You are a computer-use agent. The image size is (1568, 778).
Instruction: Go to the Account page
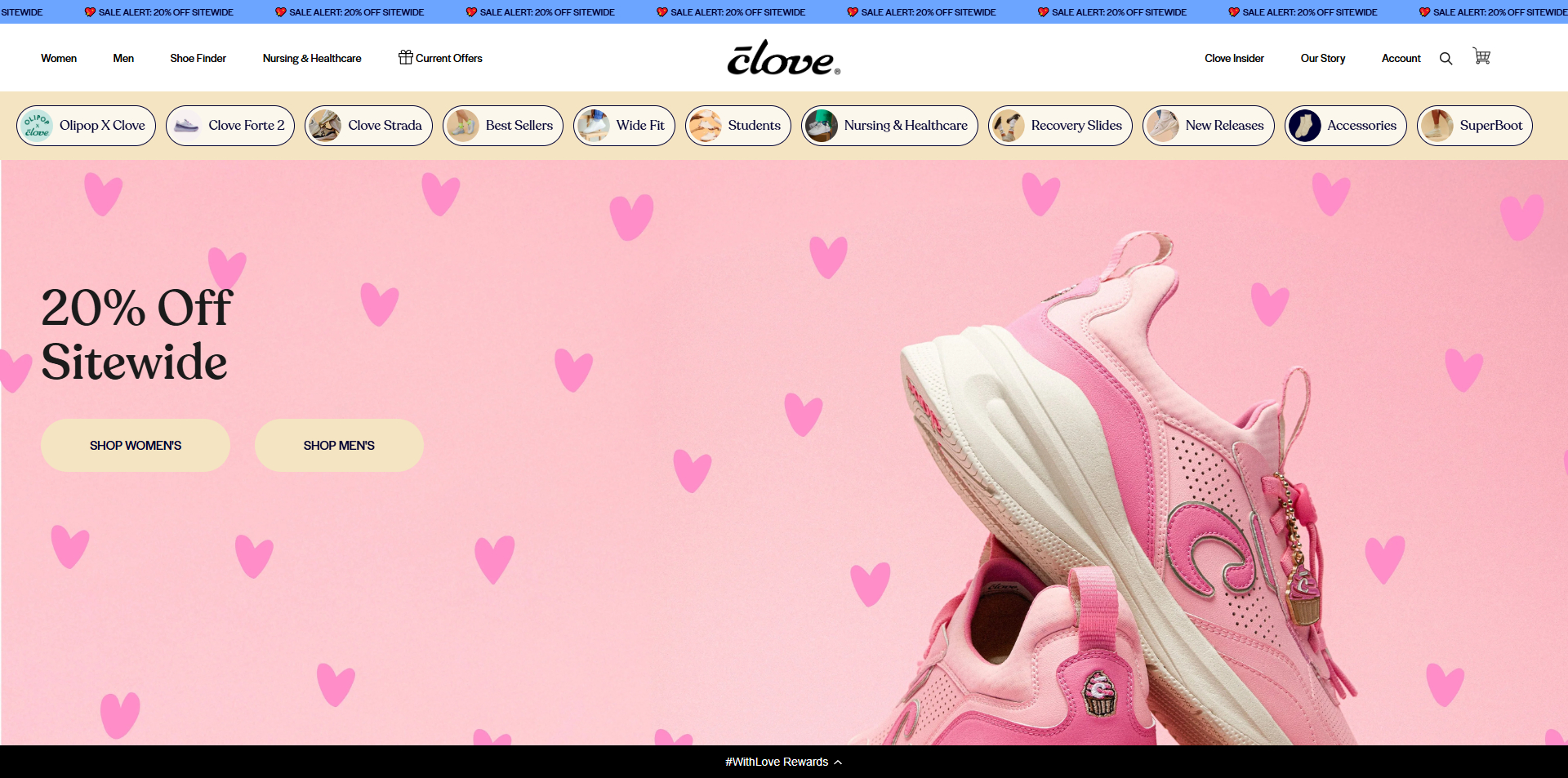[x=1400, y=58]
